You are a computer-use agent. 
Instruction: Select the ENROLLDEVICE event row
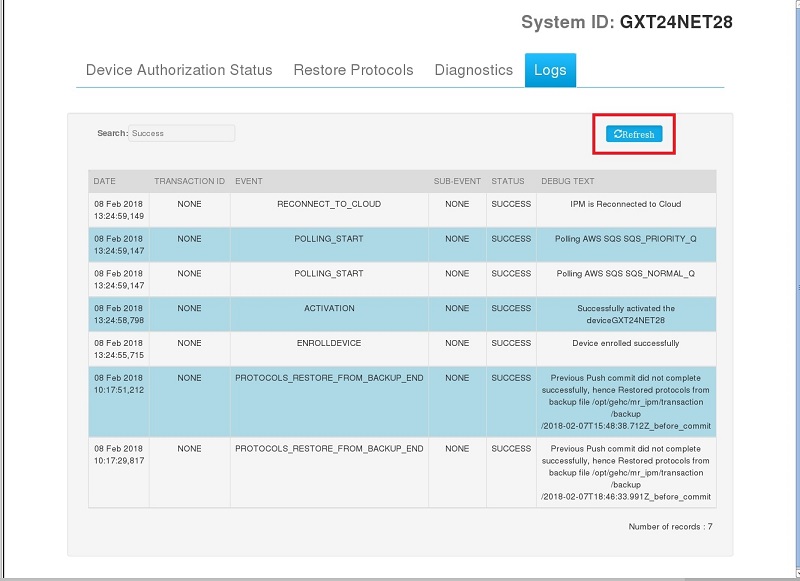329,344
